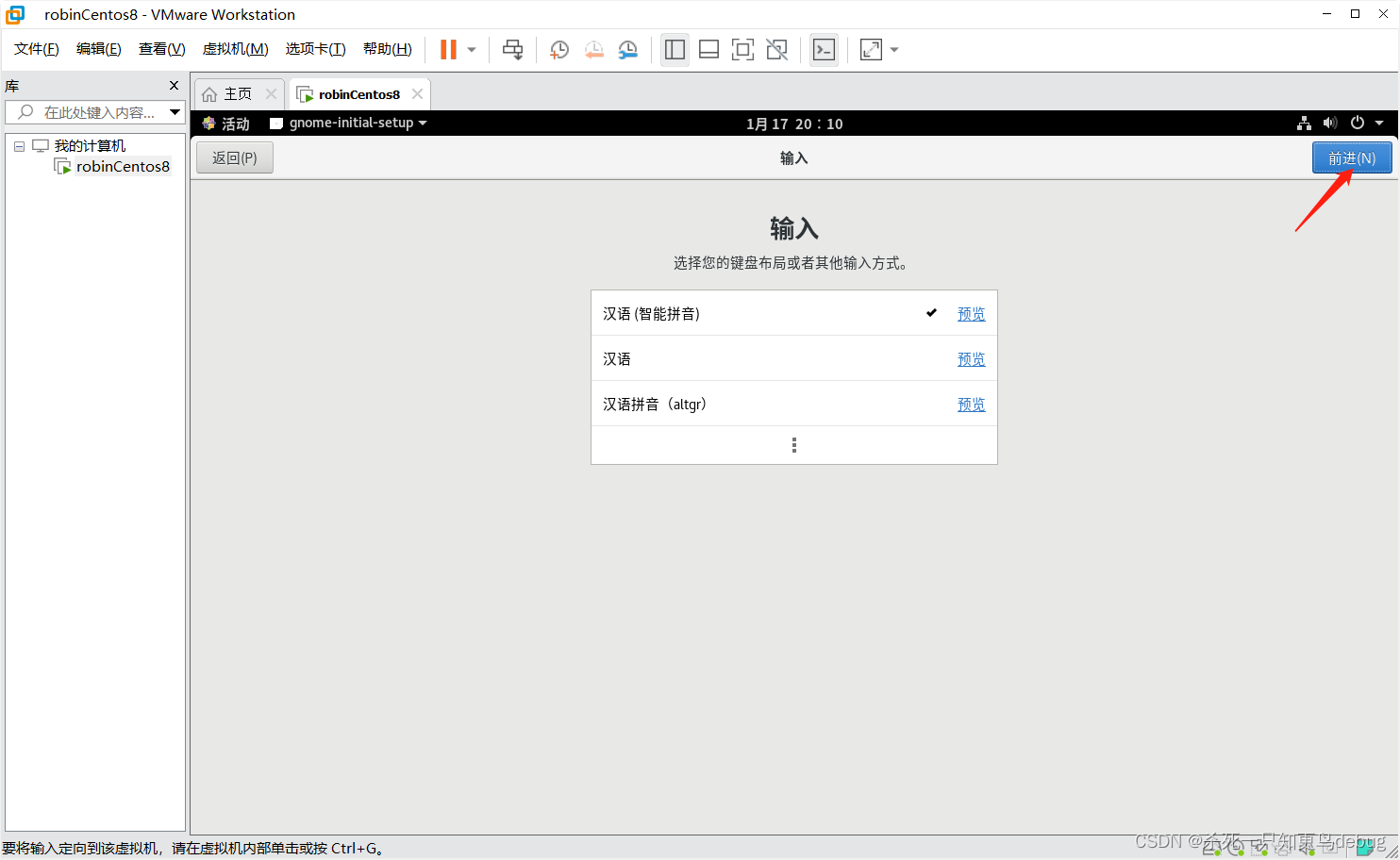Click the stretch guest display icon
This screenshot has height=860, width=1400.
[x=871, y=50]
